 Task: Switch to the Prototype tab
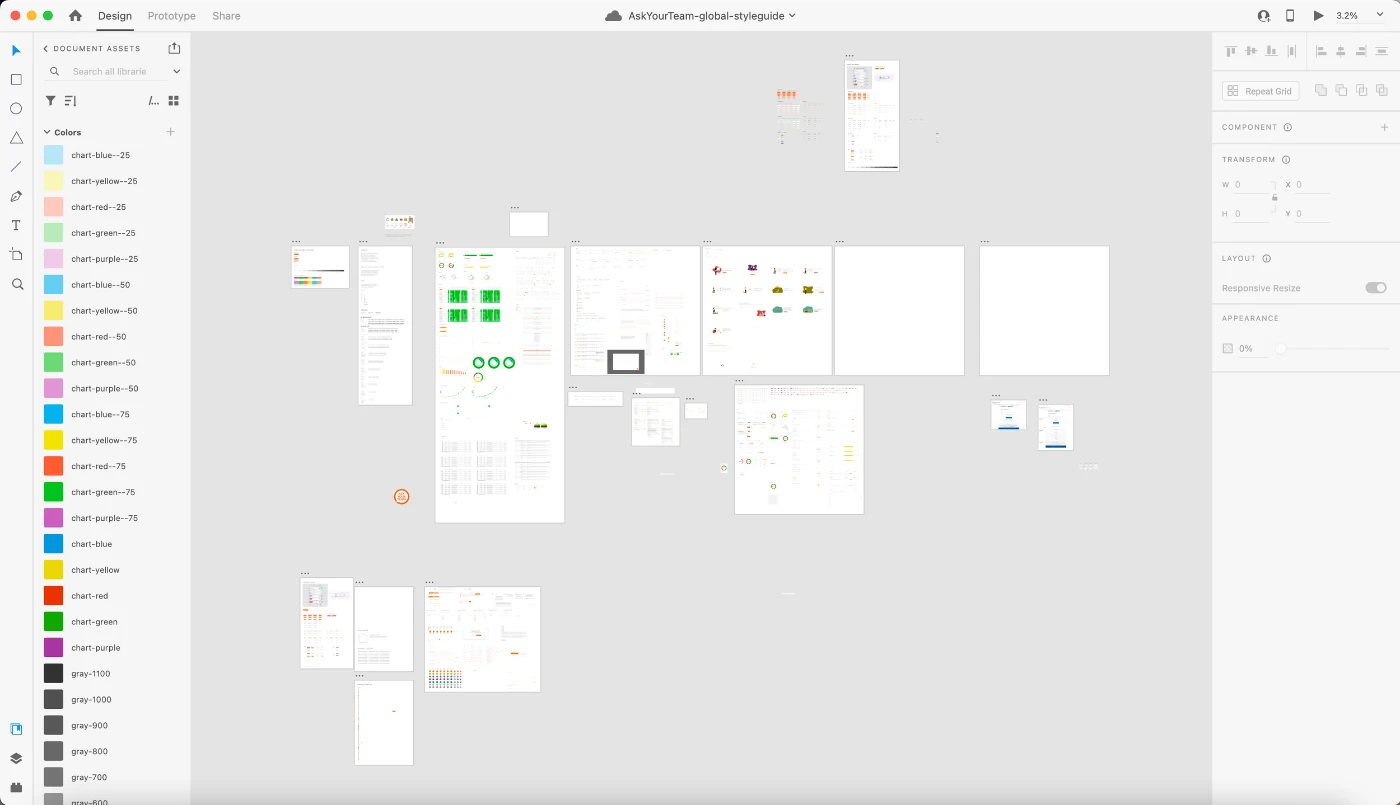pos(171,16)
